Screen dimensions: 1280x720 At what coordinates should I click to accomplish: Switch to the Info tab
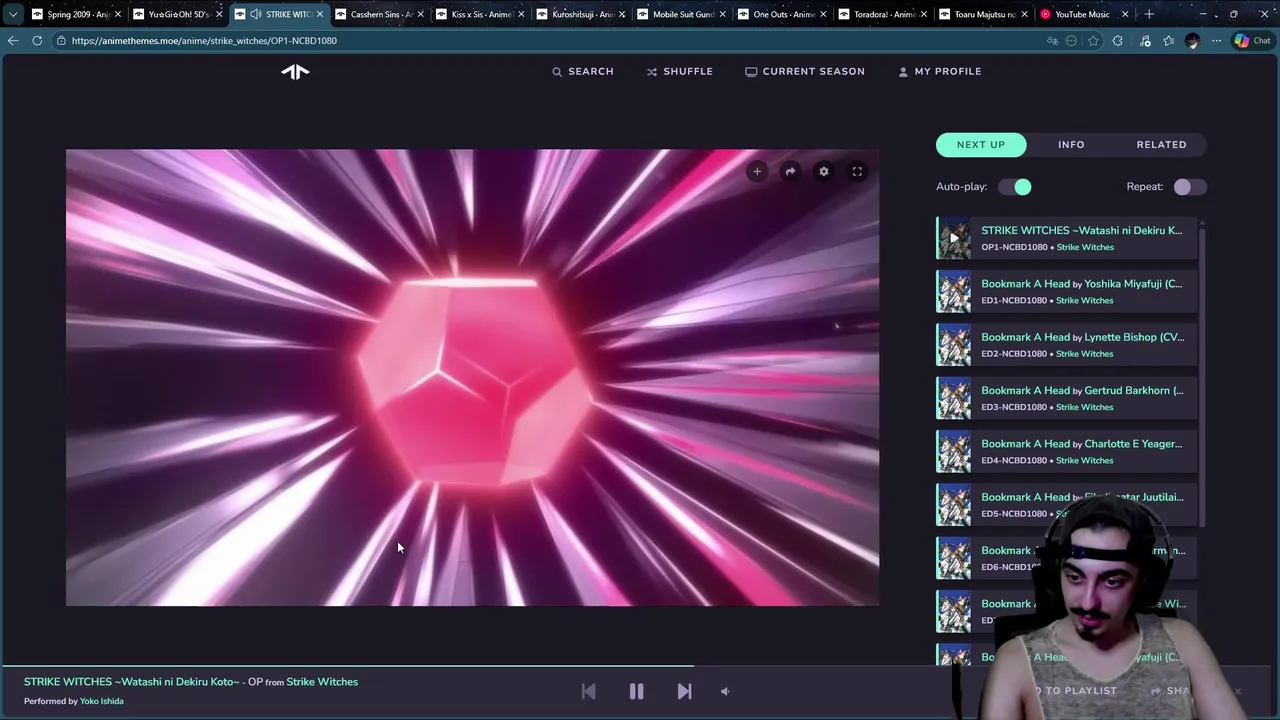(x=1071, y=145)
